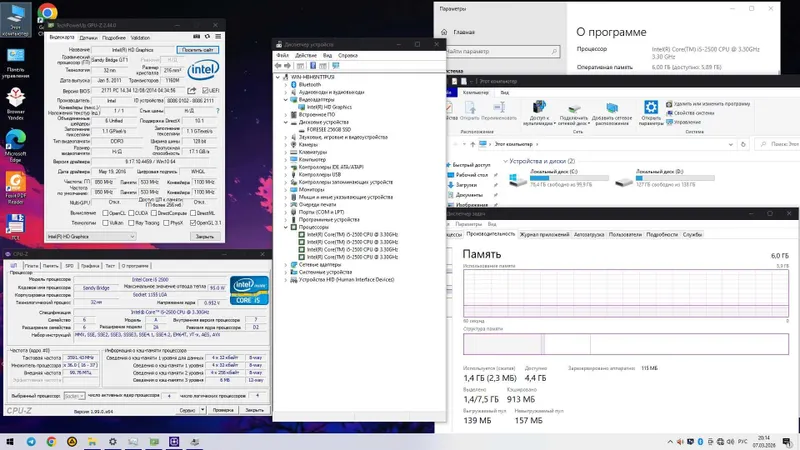Open CPU-Z processor socket selection dropdown

tap(74, 396)
